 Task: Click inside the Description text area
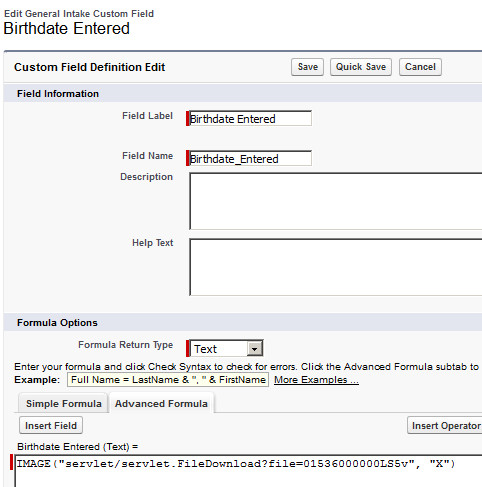(x=336, y=201)
